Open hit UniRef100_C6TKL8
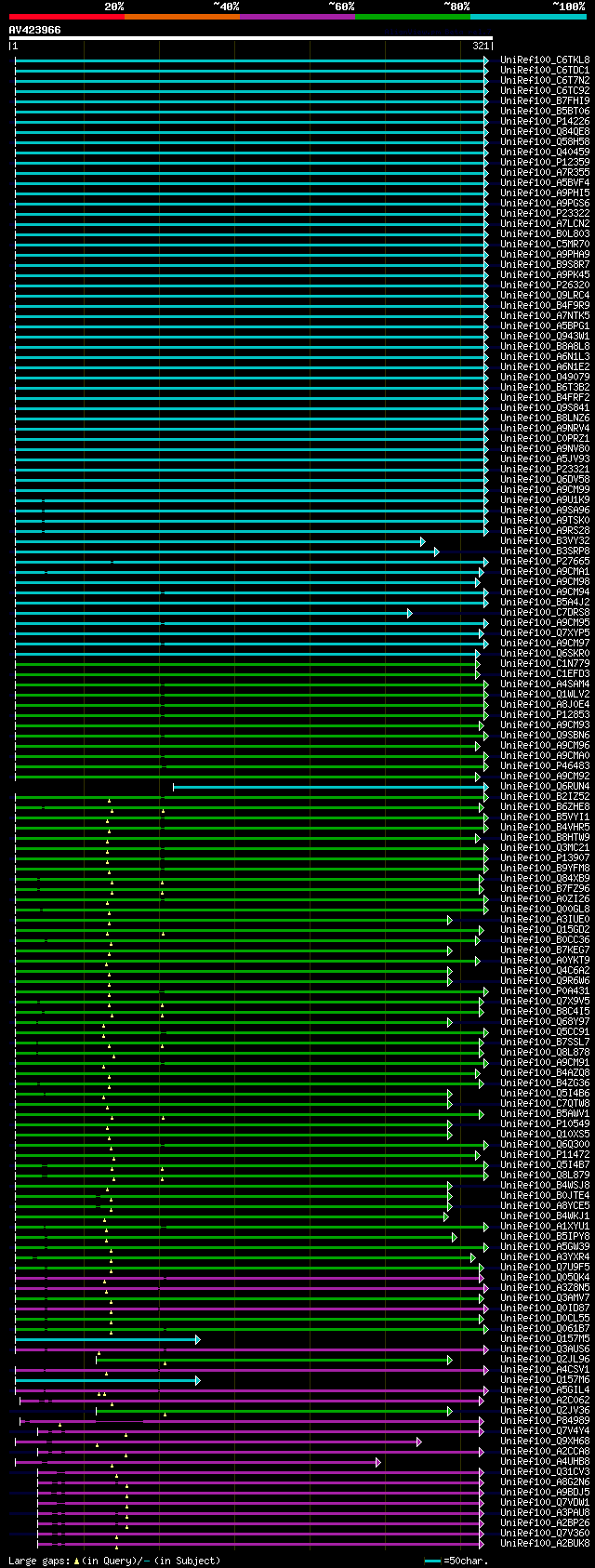595x1568 pixels. click(x=545, y=60)
